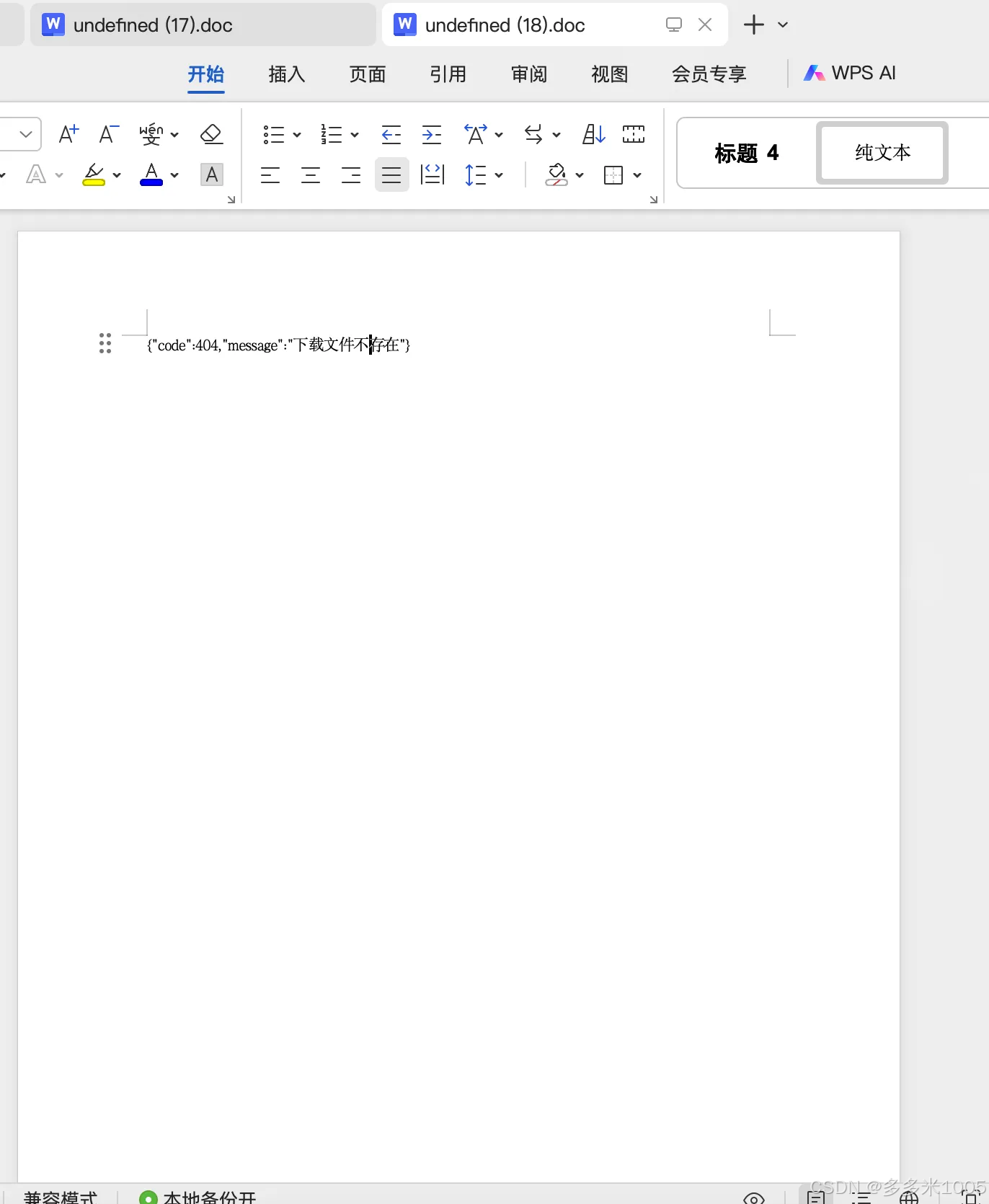Apply borders to paragraph

pos(613,174)
